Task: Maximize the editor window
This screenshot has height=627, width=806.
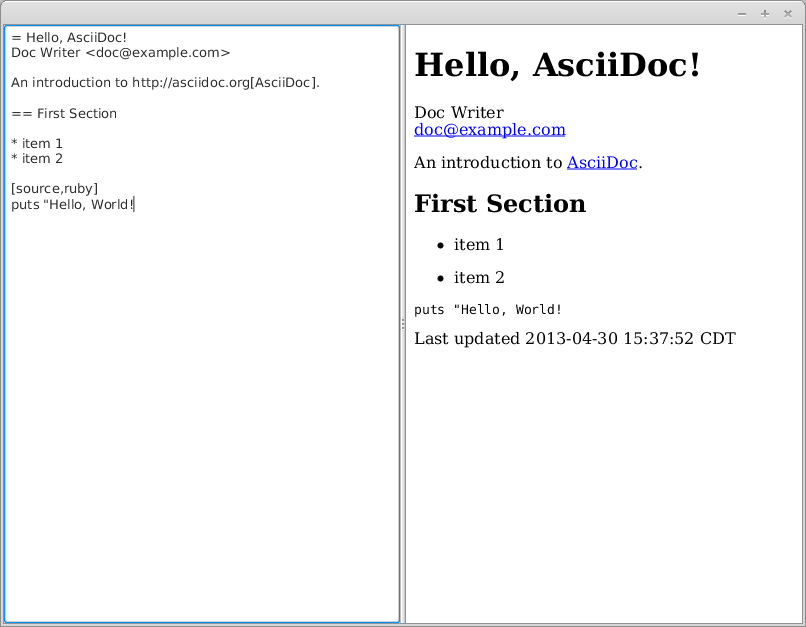Action: click(765, 14)
